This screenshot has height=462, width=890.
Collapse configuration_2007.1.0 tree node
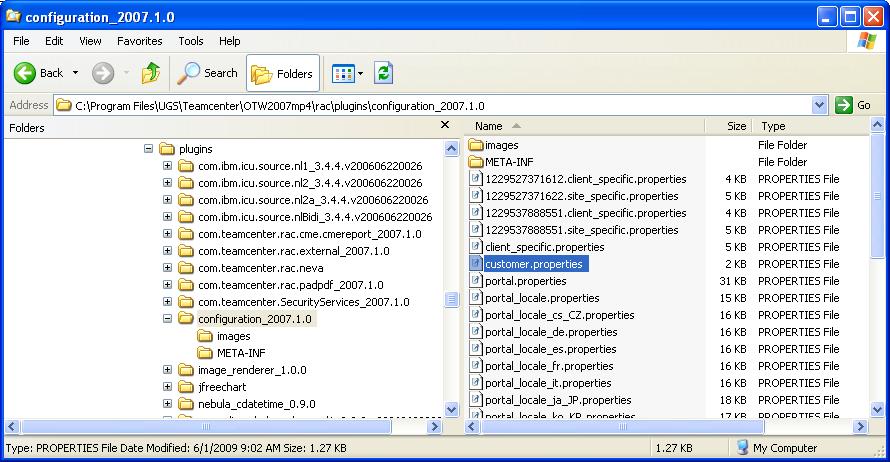click(x=167, y=319)
